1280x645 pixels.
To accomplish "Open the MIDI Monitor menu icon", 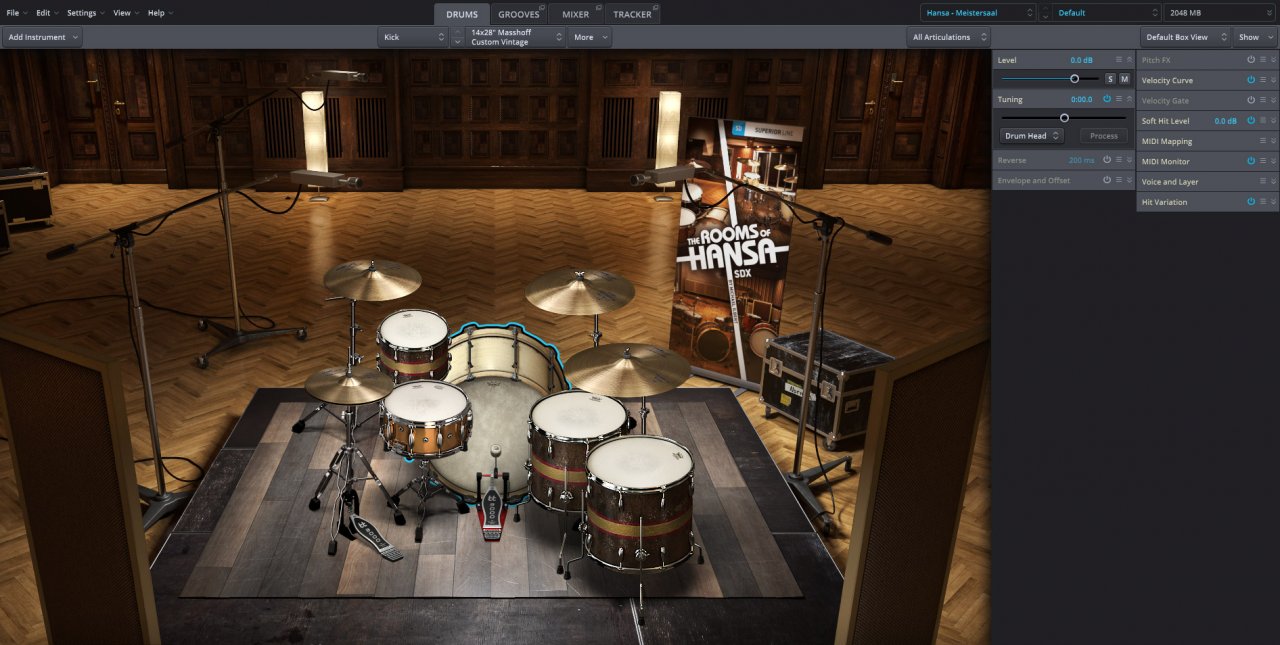I will [x=1262, y=161].
